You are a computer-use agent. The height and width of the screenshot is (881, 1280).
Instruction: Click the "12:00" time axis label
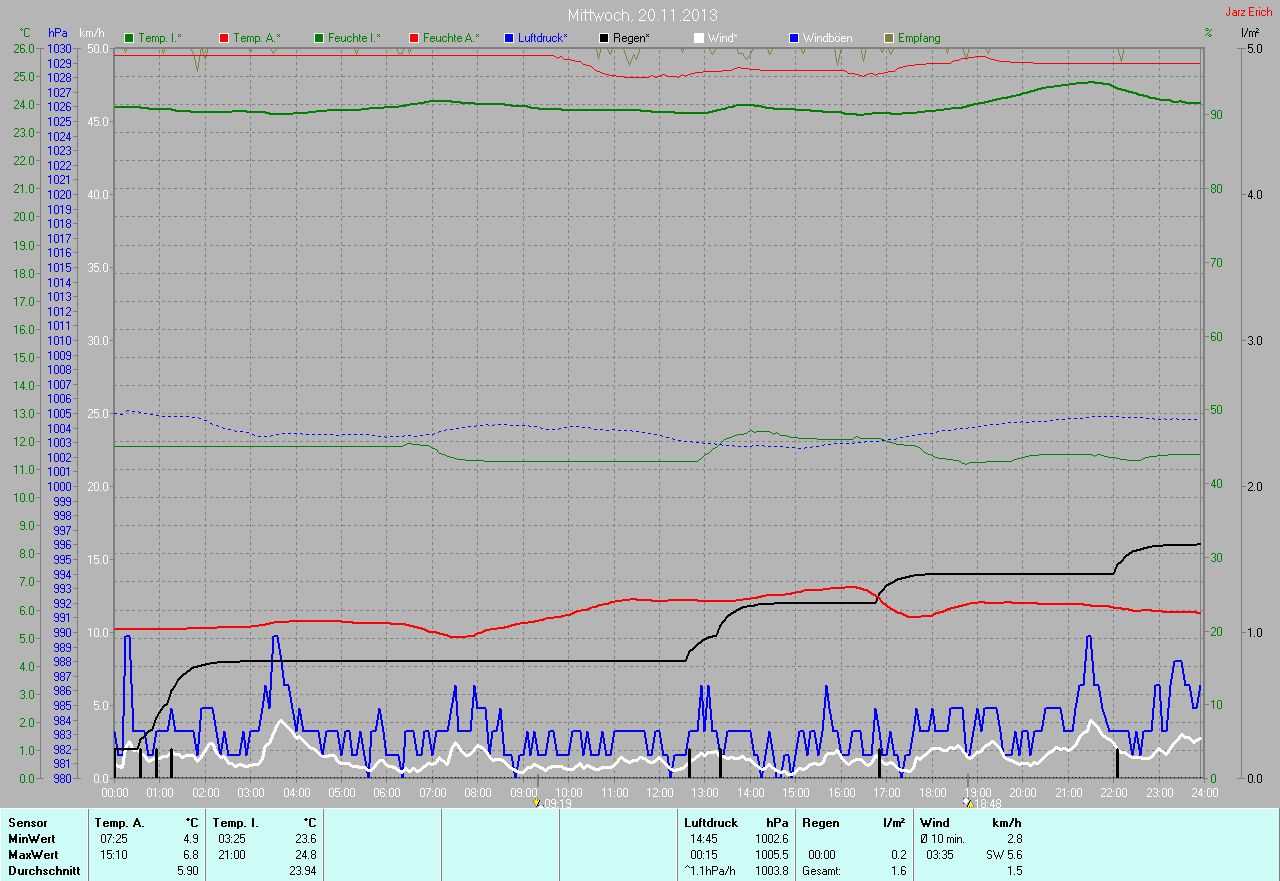(659, 793)
